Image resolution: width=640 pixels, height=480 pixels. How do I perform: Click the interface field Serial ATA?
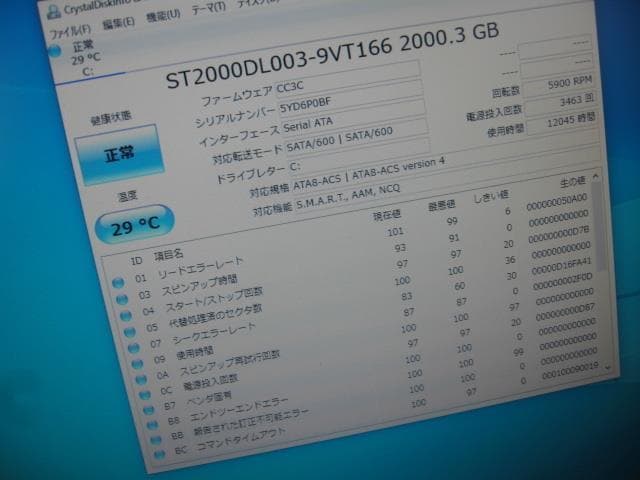(x=353, y=116)
